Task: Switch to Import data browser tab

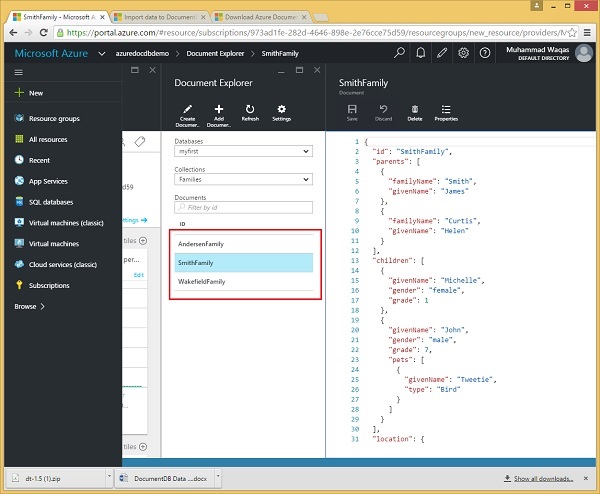Action: [160, 16]
